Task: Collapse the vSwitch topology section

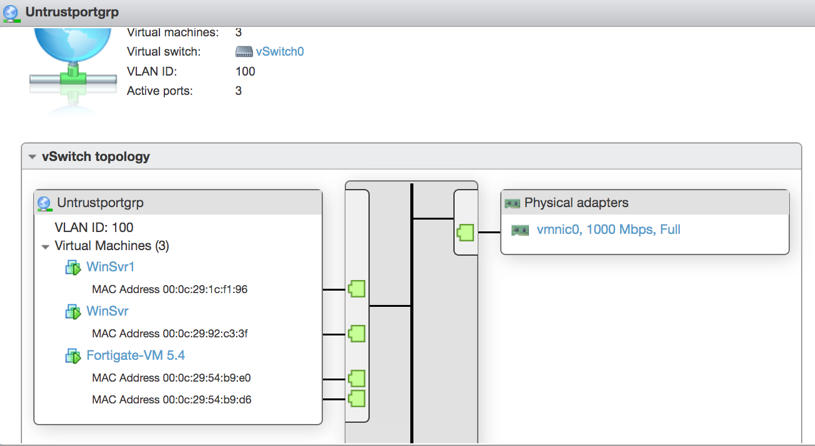Action: [32, 156]
